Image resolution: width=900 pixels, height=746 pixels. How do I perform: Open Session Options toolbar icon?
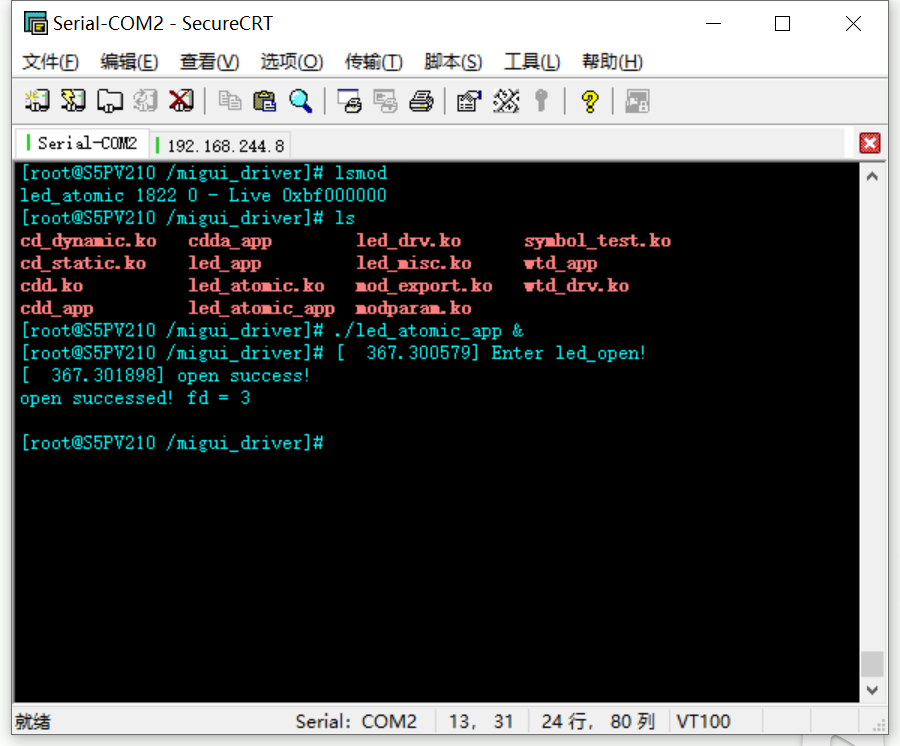pos(469,101)
